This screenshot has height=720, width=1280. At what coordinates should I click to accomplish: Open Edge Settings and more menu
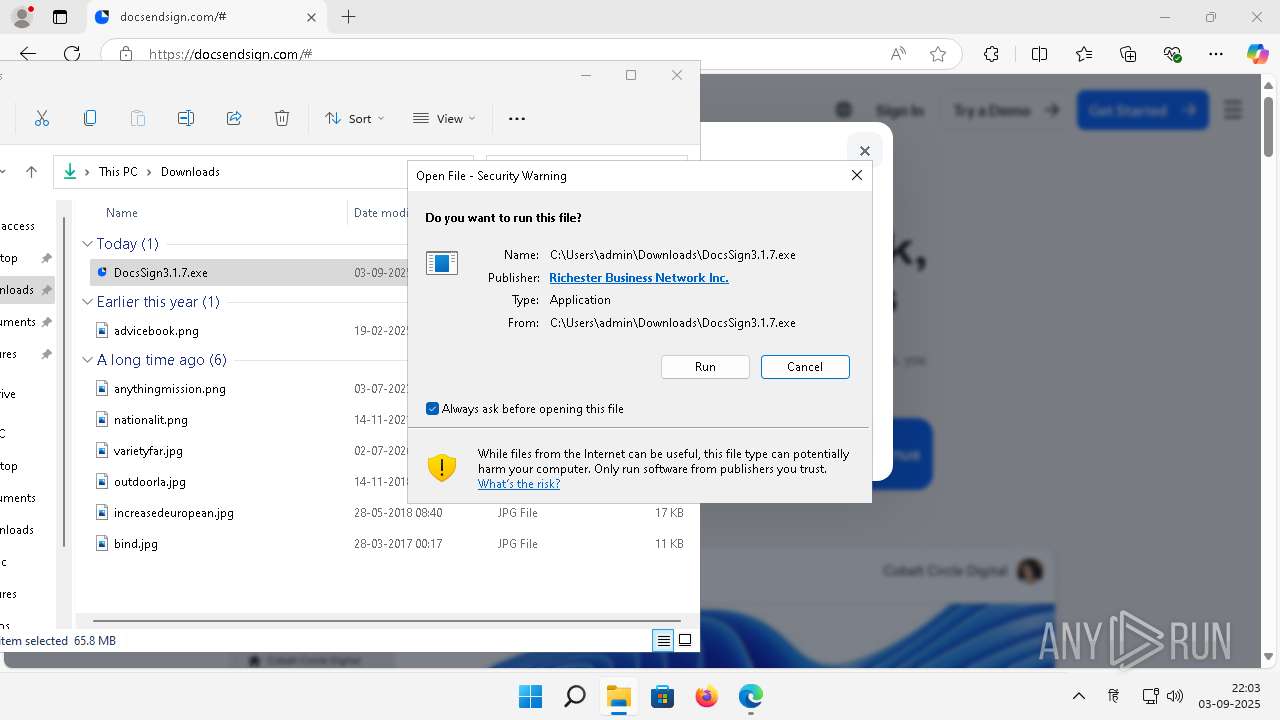pos(1216,54)
